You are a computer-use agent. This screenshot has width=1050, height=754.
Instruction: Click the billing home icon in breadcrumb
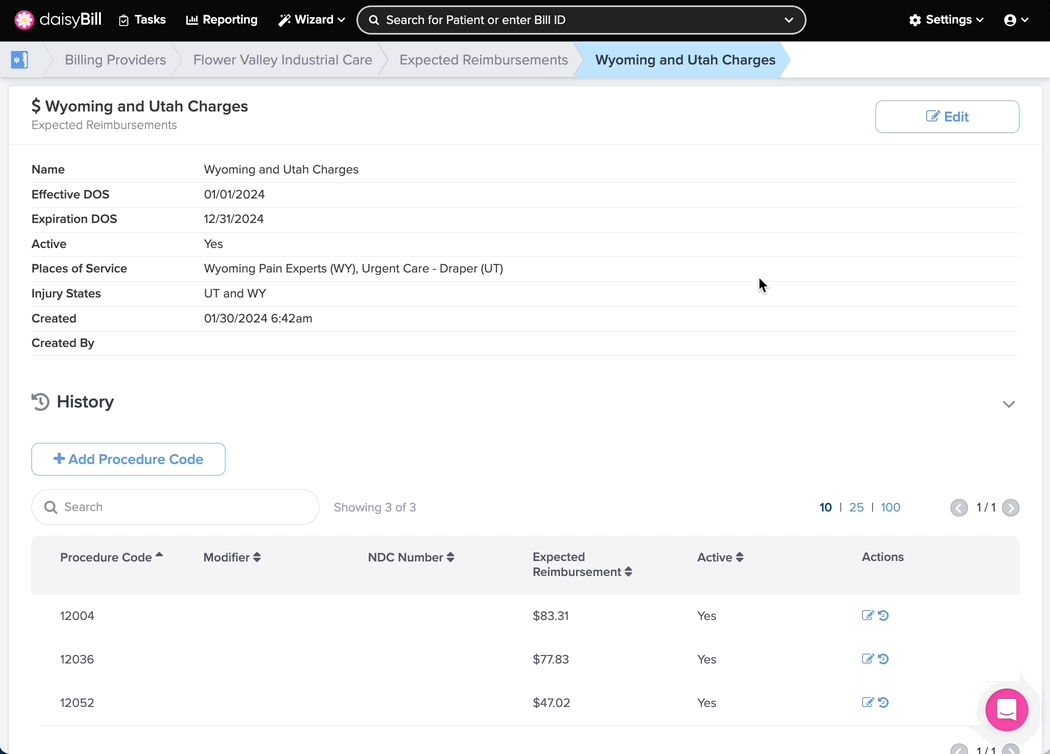[x=20, y=60]
